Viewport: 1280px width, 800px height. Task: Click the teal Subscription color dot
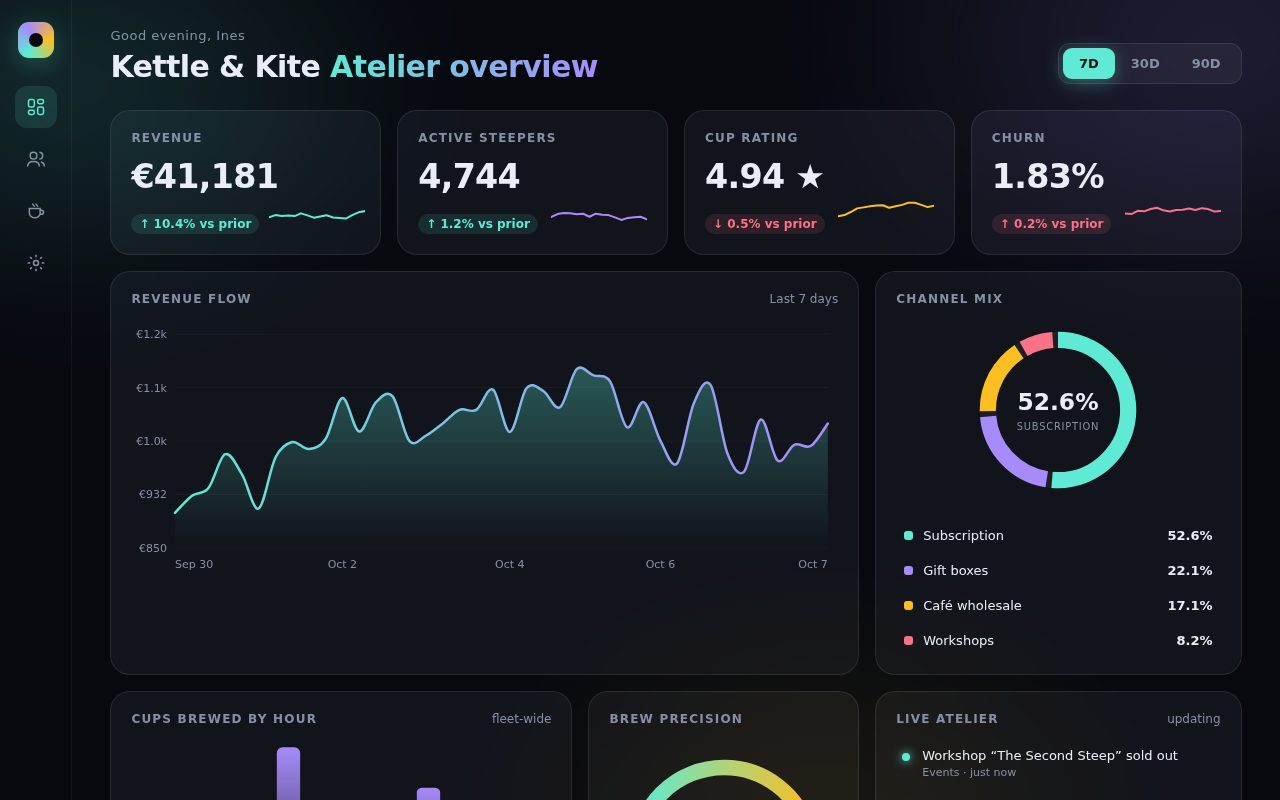(908, 536)
